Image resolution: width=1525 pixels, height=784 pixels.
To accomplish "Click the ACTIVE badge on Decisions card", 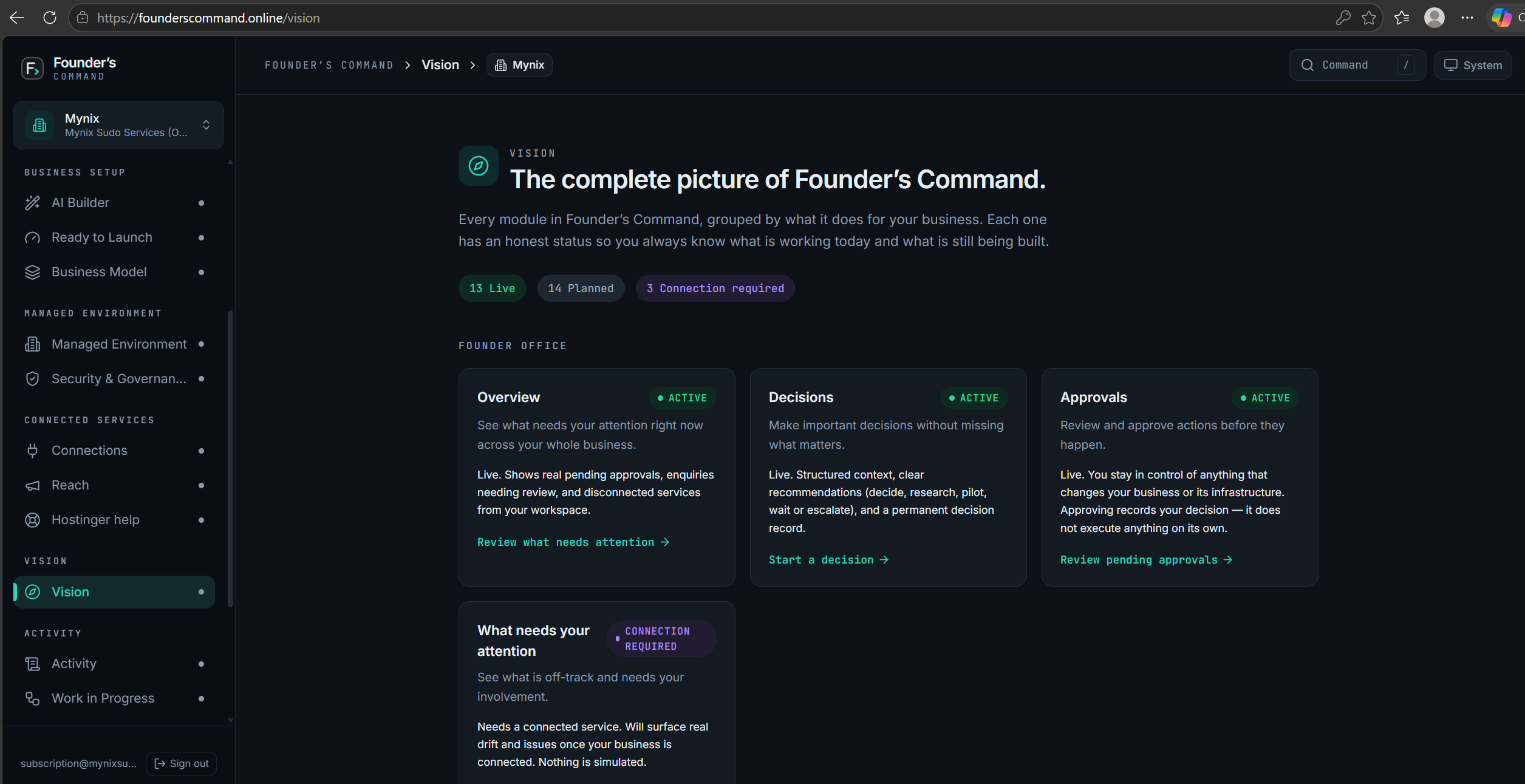I will coord(974,398).
